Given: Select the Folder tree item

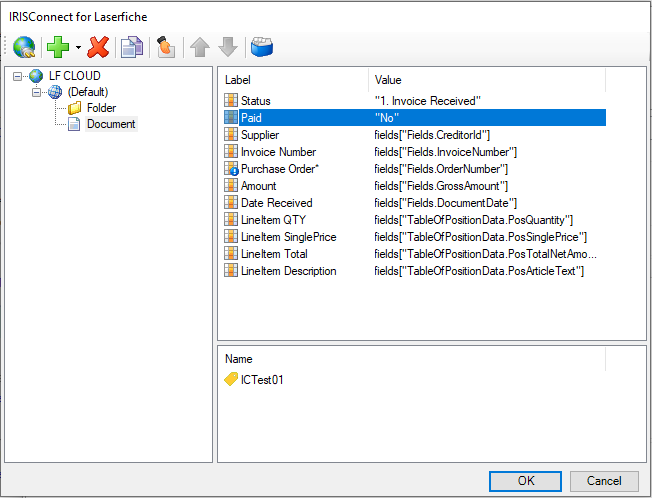Looking at the screenshot, I should coord(101,108).
